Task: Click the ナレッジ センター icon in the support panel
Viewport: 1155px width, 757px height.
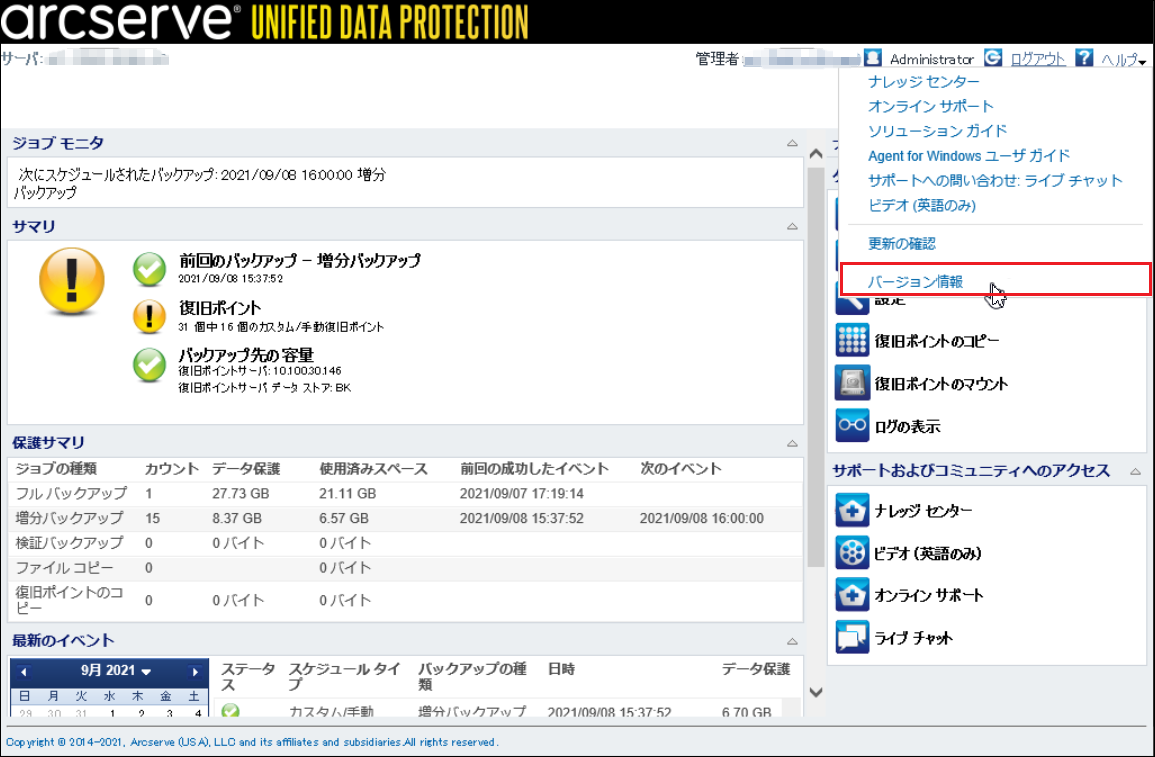Action: pos(852,510)
